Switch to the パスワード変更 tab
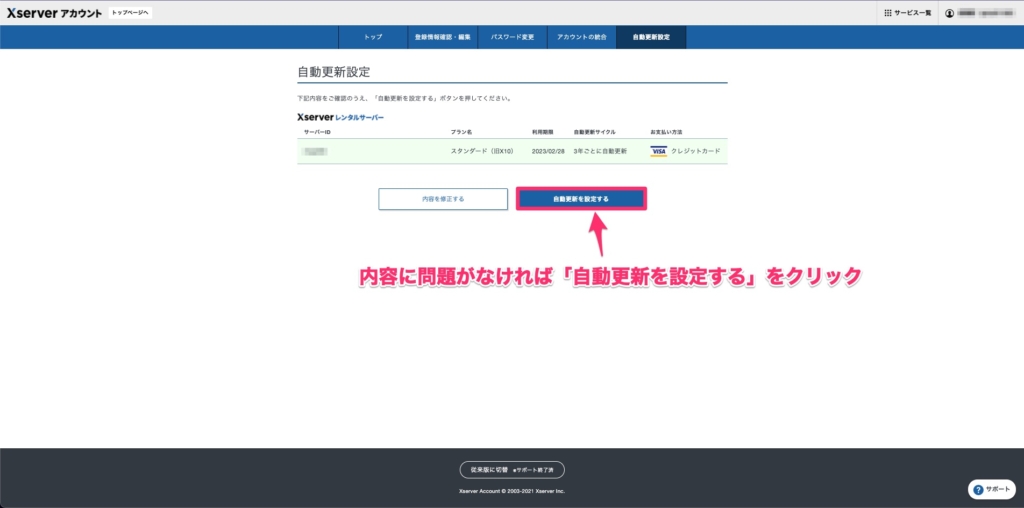 pos(512,37)
